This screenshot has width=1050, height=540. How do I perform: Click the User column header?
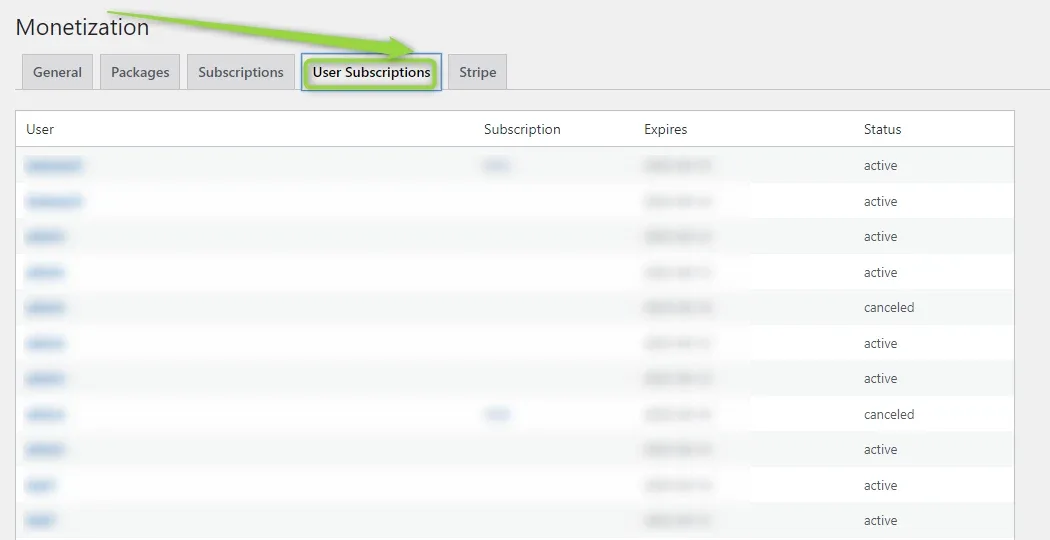tap(40, 129)
